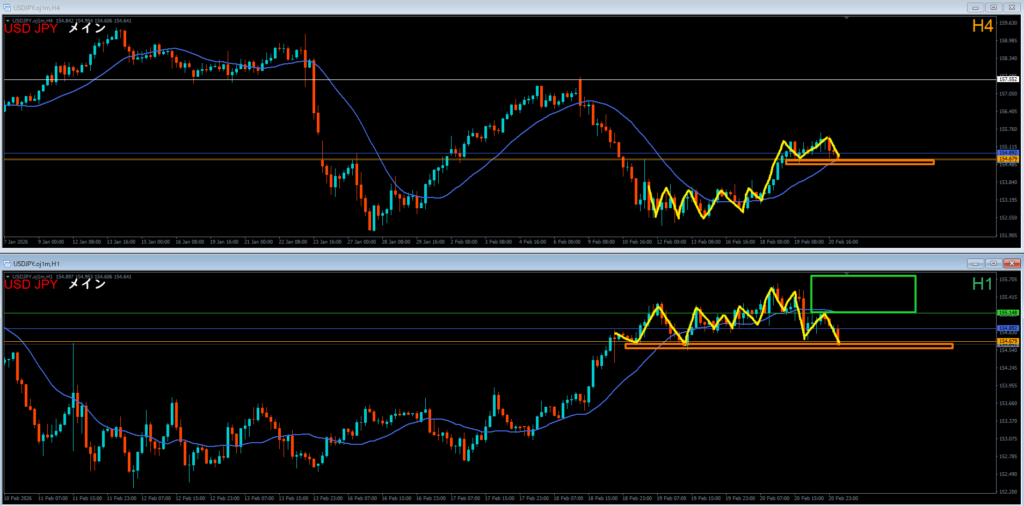Select the orange support rectangle on H4 chart
The image size is (1024, 506).
pyautogui.click(x=860, y=163)
